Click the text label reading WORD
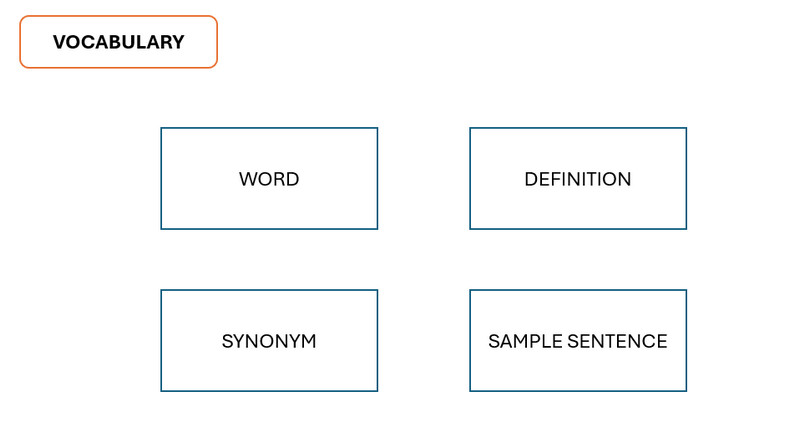The width and height of the screenshot is (800, 433). 269,179
